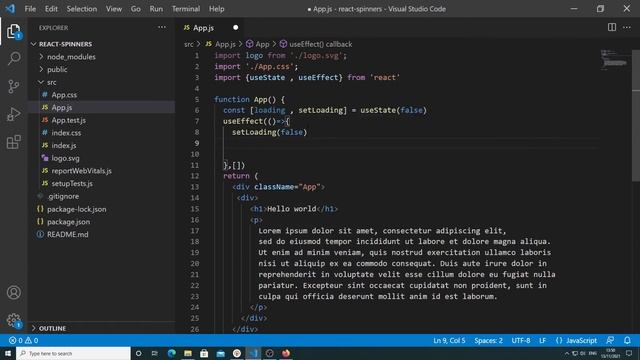Open Task View on the taskbar
The width and height of the screenshot is (640, 360).
pos(154,353)
